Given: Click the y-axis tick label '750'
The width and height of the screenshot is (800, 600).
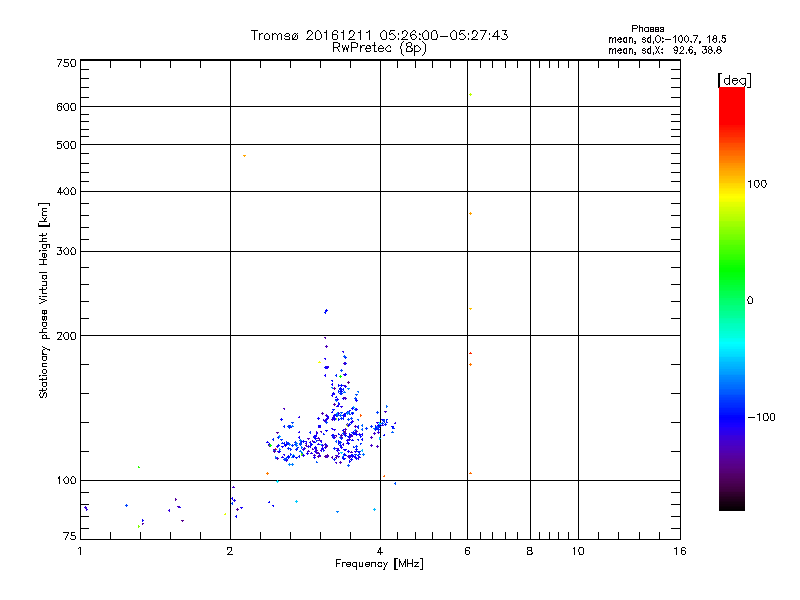Looking at the screenshot, I should tap(66, 63).
